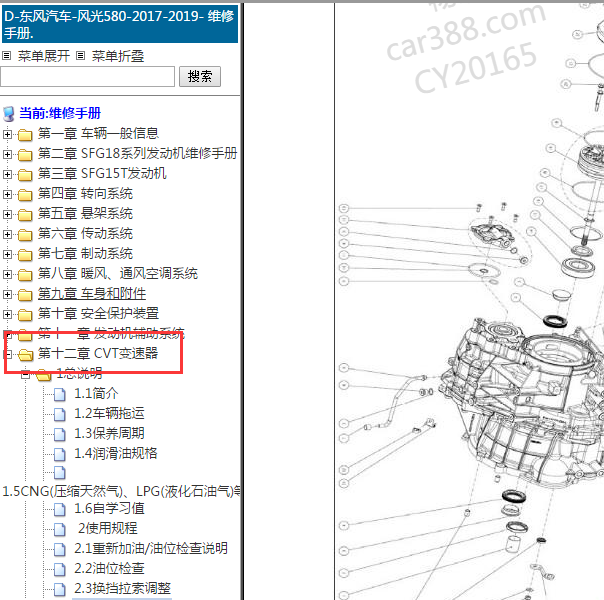The image size is (604, 600).
Task: Click the page icon beside 2使用规程
Action: (x=59, y=530)
